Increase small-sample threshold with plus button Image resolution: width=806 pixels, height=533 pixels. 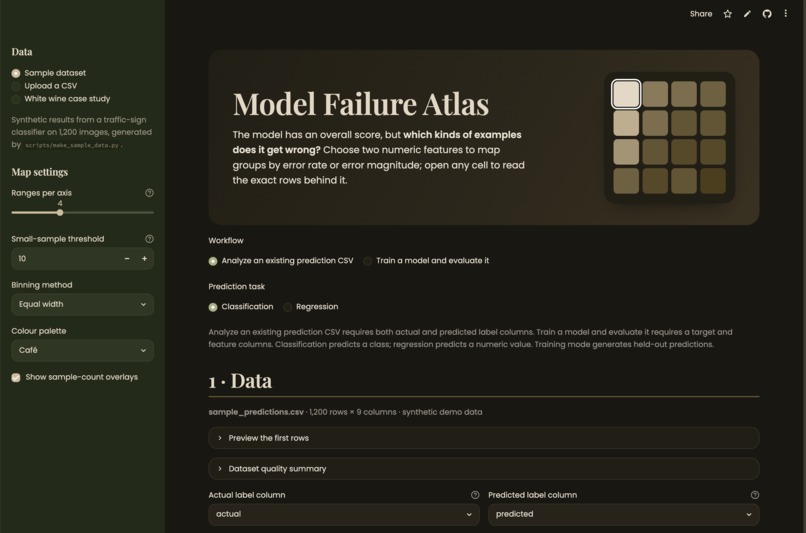(x=144, y=259)
